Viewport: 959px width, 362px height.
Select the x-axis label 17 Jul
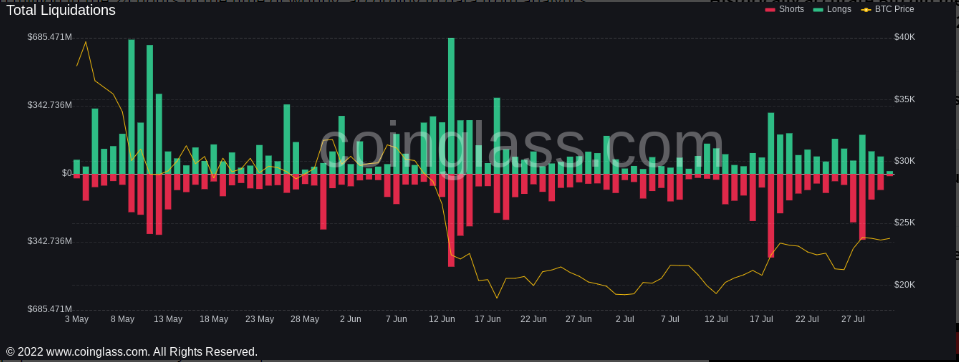pyautogui.click(x=762, y=319)
